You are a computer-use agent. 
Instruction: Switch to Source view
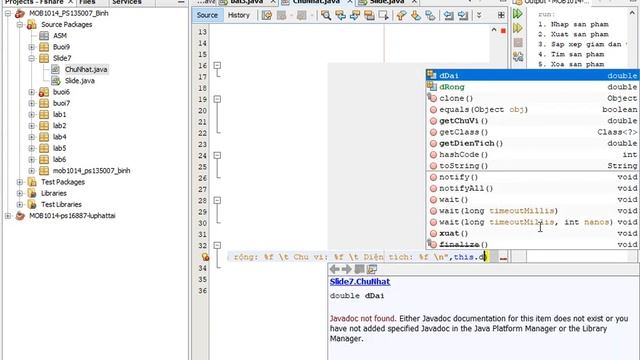click(207, 15)
